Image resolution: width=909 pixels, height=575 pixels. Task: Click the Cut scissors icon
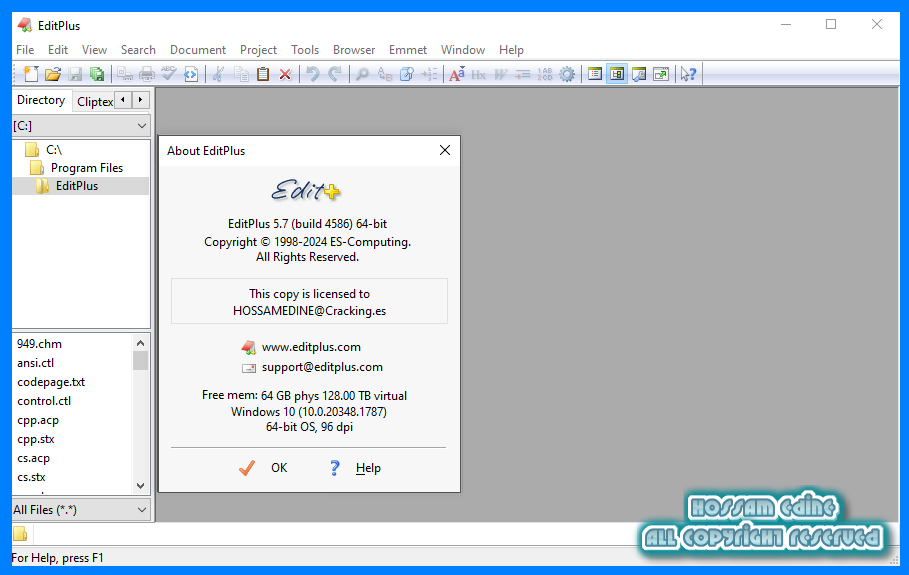coord(219,74)
